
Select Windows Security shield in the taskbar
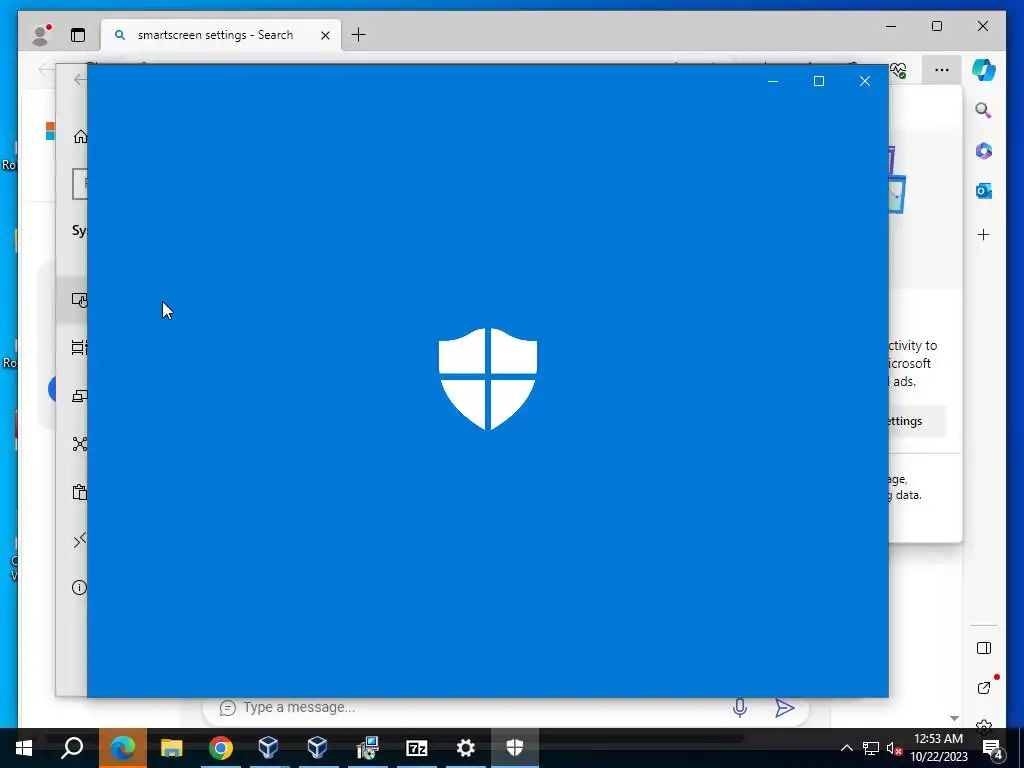pos(515,748)
